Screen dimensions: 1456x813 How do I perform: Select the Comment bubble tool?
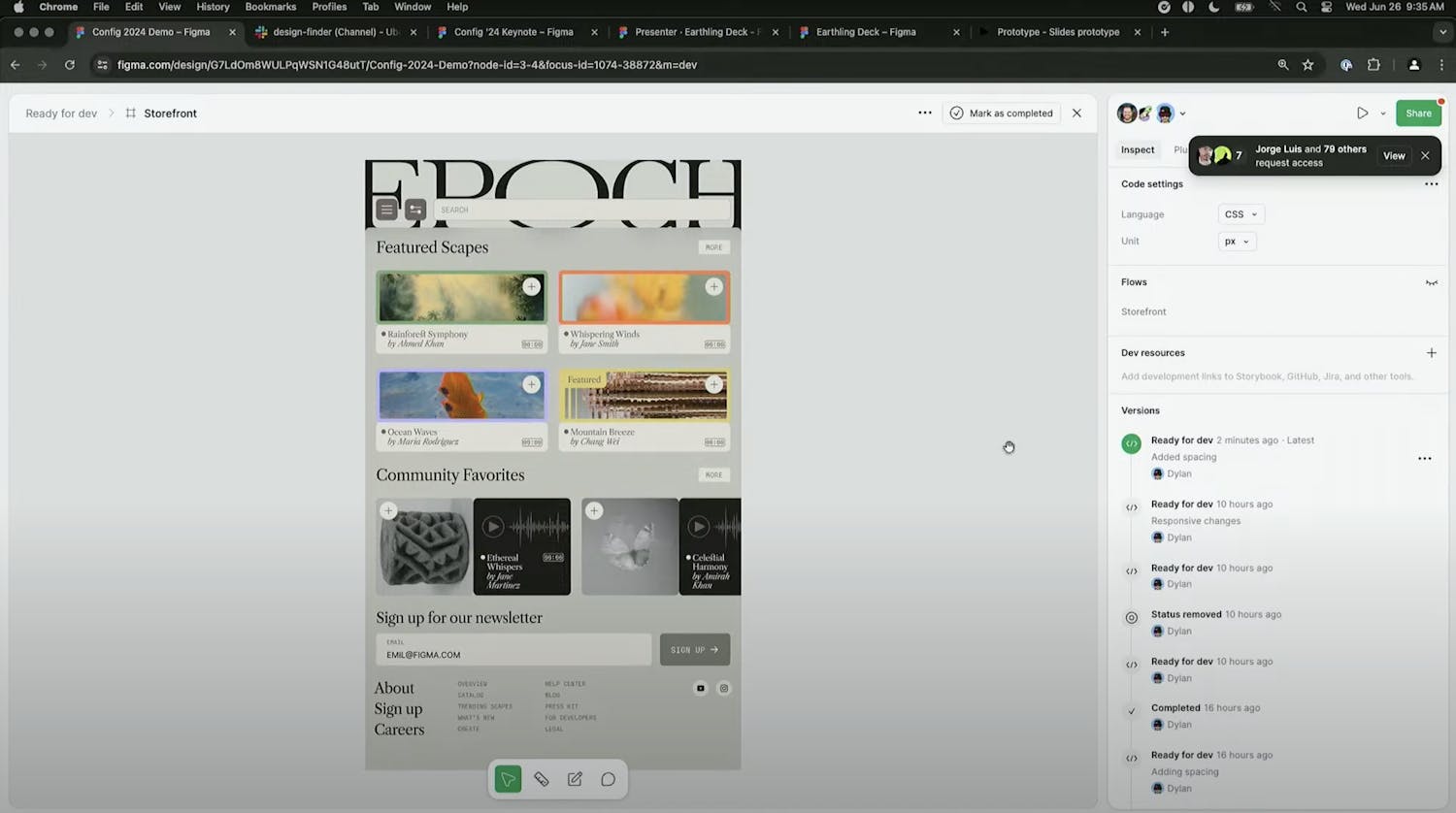608,779
